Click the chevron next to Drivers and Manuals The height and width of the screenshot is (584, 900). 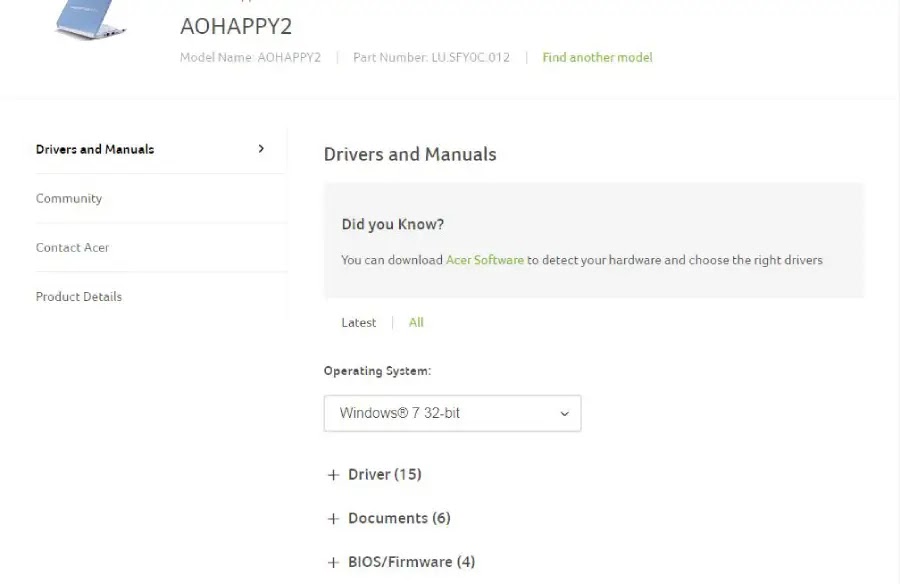tap(261, 149)
